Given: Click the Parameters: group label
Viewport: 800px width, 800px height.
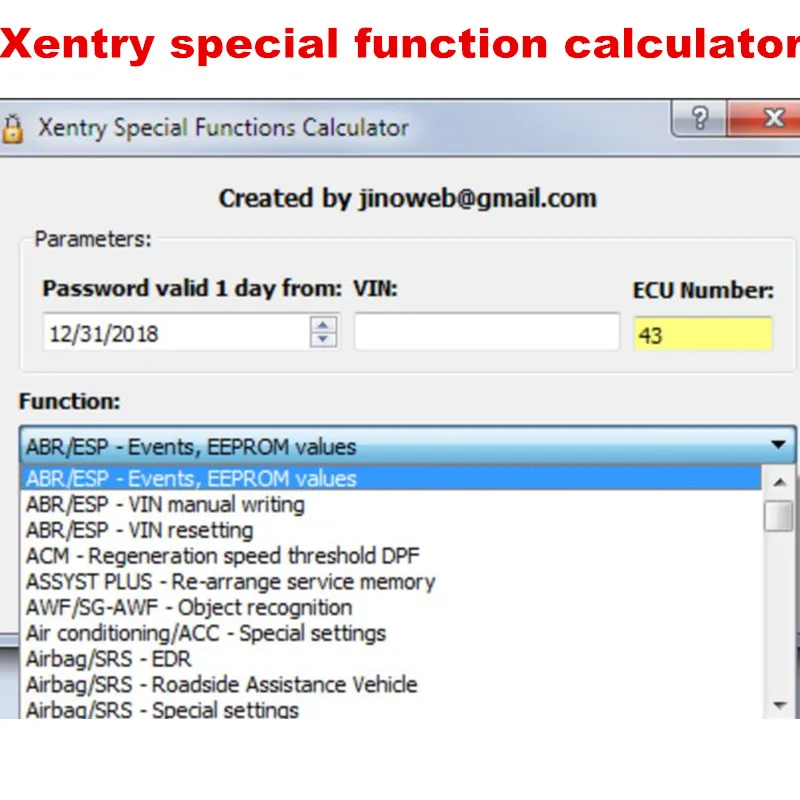Looking at the screenshot, I should click(x=93, y=239).
